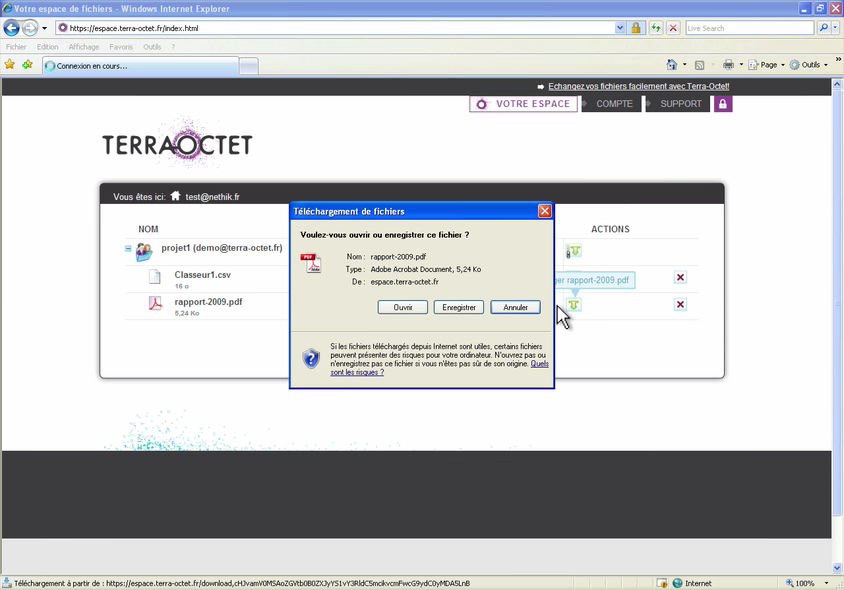The height and width of the screenshot is (590, 844).
Task: Select the VOTRE ESPACE tab
Action: [x=523, y=104]
